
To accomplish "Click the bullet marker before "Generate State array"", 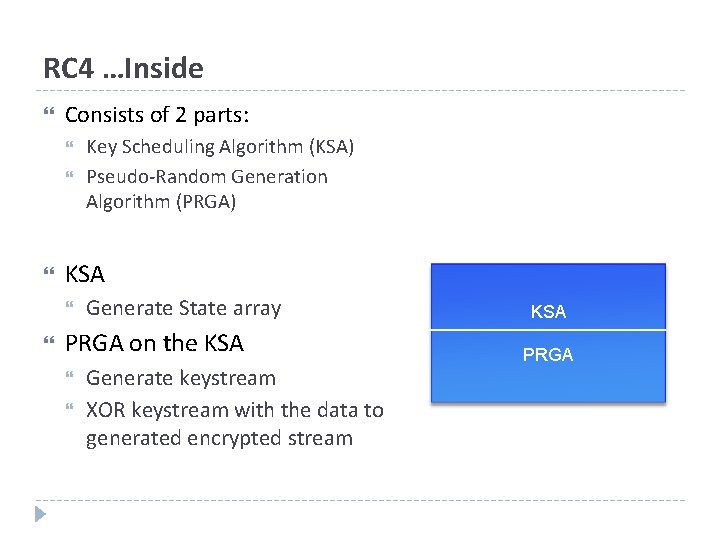I will (70, 308).
